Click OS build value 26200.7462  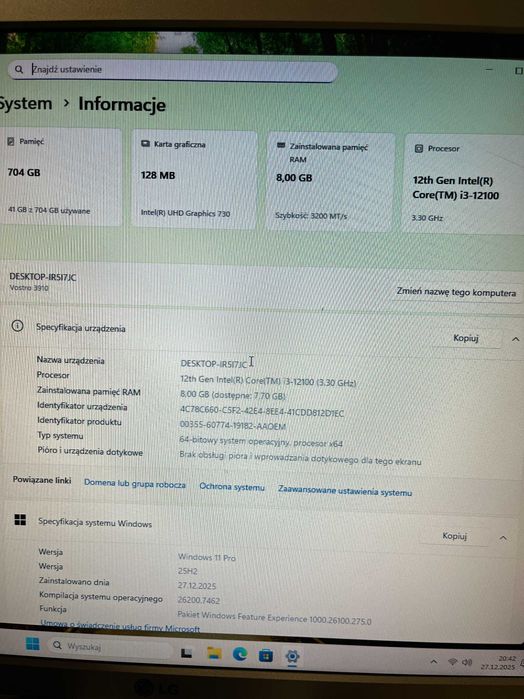(x=199, y=600)
